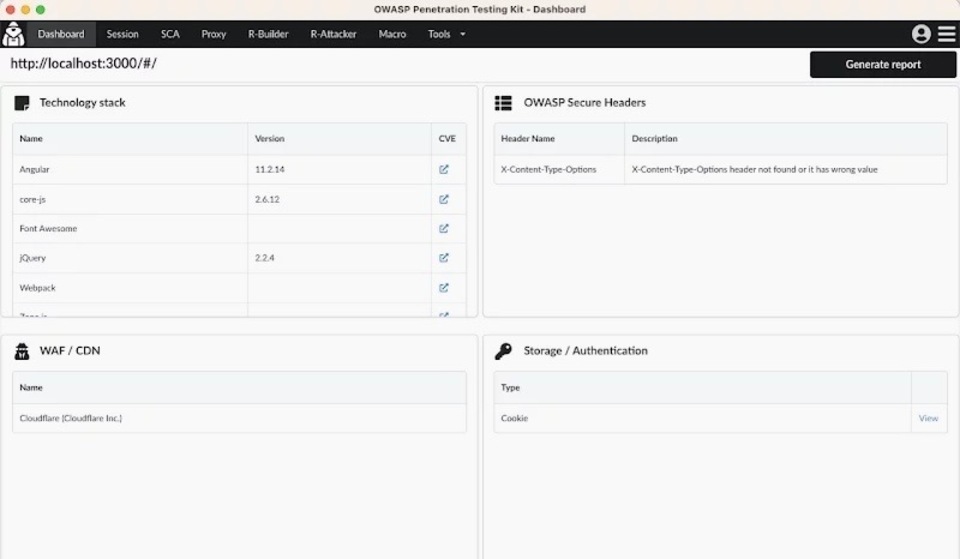Click the http://localhost:3000/#/ URL text
The height and width of the screenshot is (559, 960).
pos(83,64)
